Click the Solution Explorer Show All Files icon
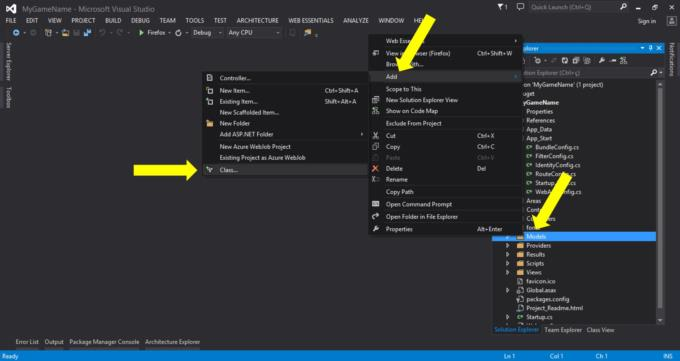This screenshot has height=361, width=680. click(587, 61)
